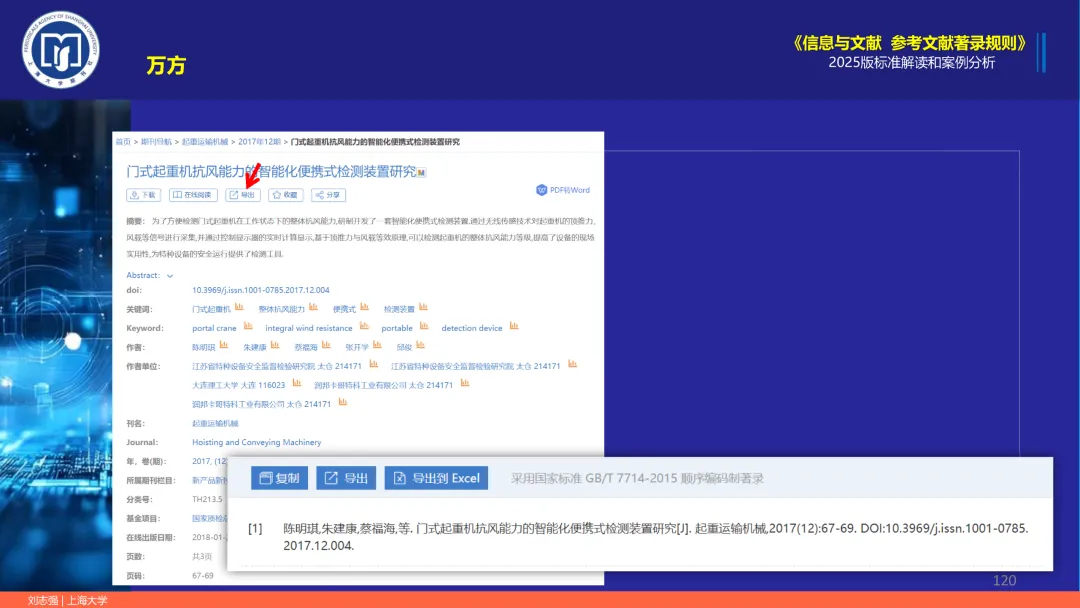The image size is (1080, 608).
Task: Click chart icon beside keyword 门式起重机
Action: [x=239, y=307]
